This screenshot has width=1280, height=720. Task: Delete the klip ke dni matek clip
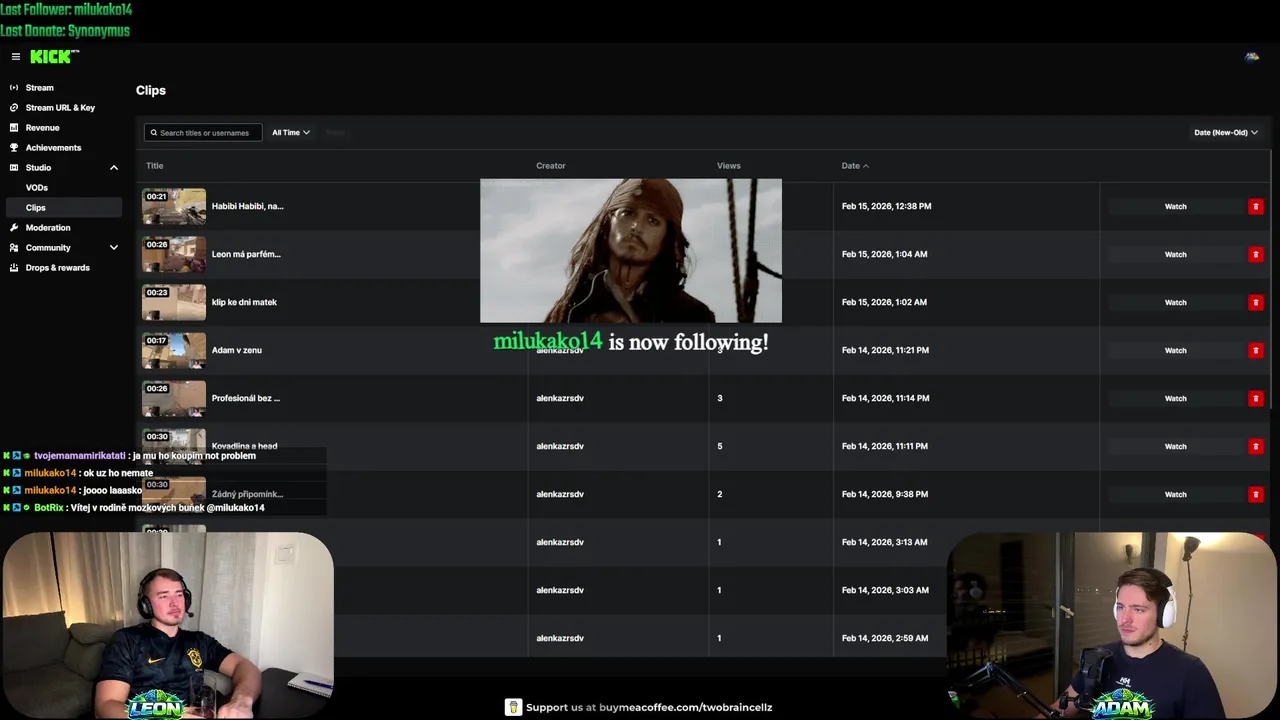pos(1256,302)
